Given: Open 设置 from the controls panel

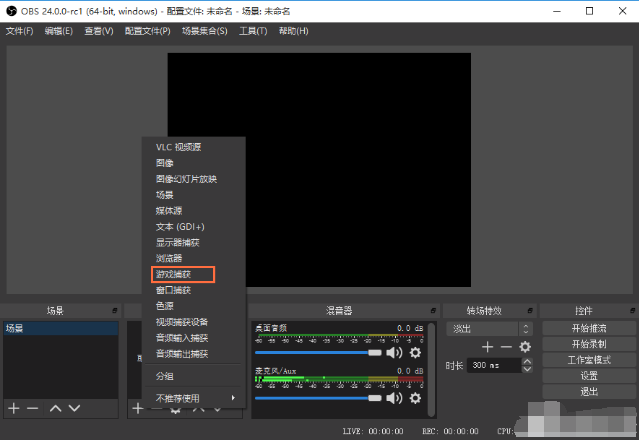Looking at the screenshot, I should click(x=589, y=376).
